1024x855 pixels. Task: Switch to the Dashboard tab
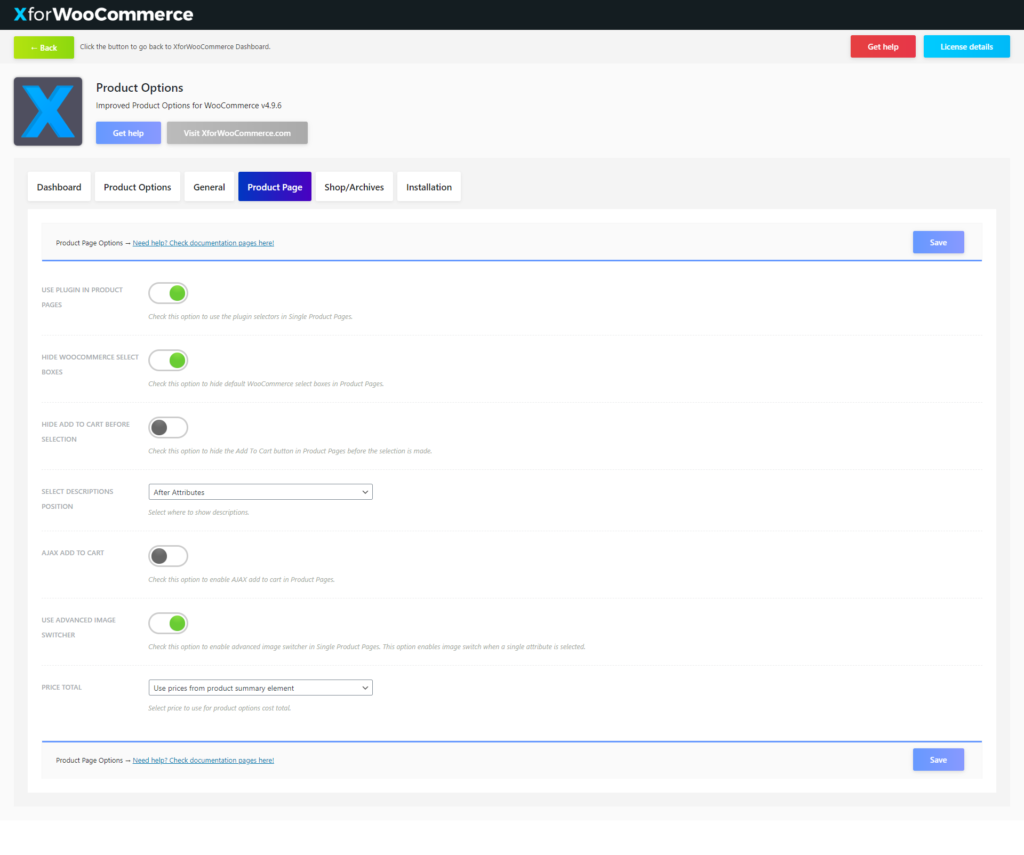coord(59,187)
